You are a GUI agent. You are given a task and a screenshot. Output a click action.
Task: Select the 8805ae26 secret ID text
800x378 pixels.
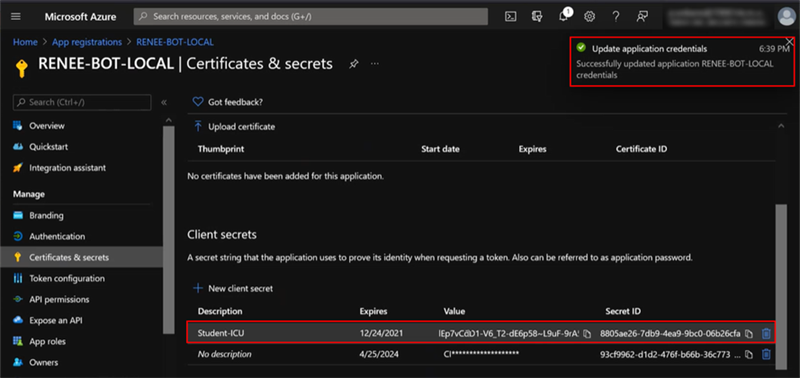[x=670, y=334]
